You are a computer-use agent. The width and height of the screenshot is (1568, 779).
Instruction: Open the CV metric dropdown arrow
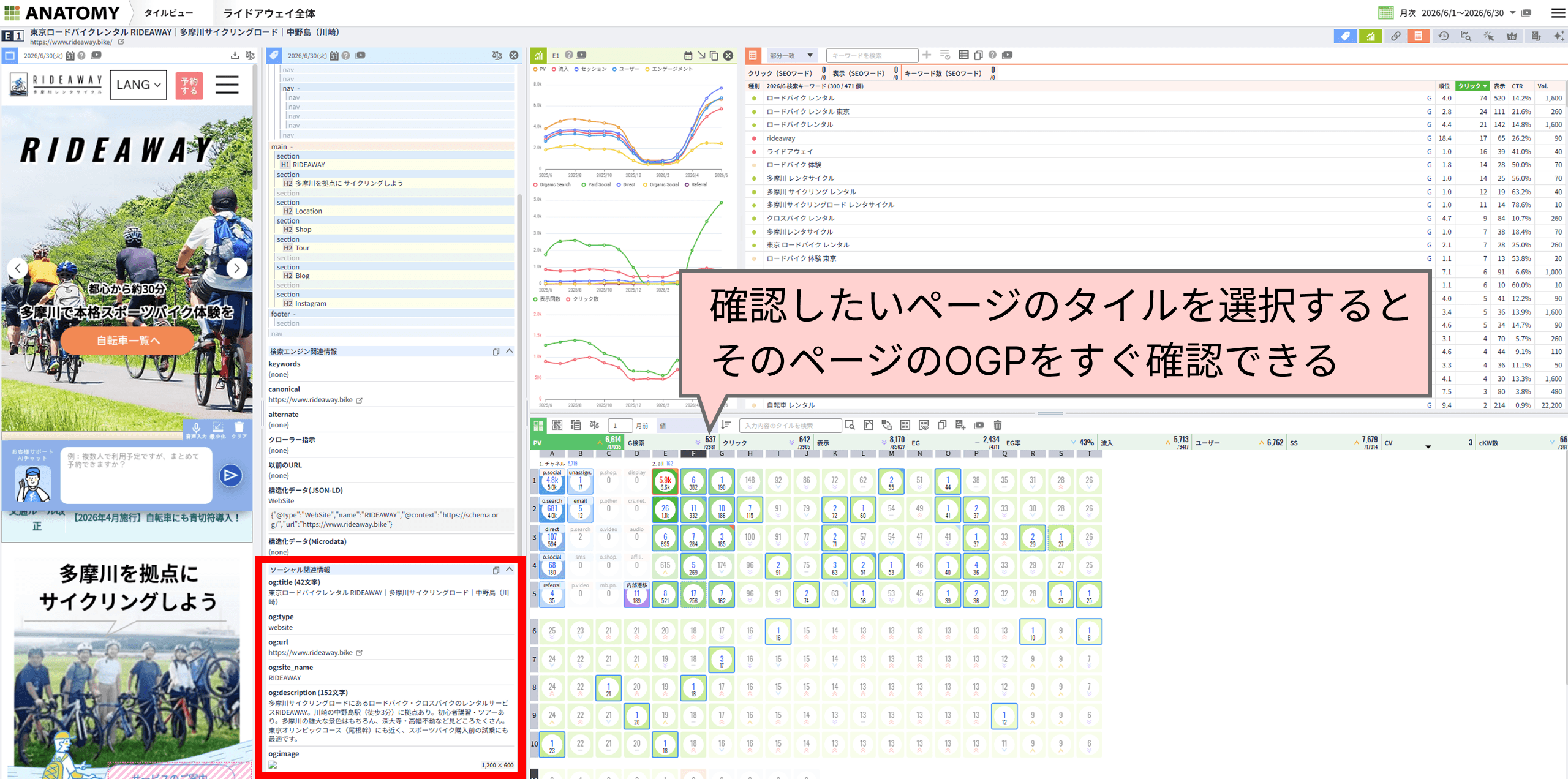click(1428, 446)
